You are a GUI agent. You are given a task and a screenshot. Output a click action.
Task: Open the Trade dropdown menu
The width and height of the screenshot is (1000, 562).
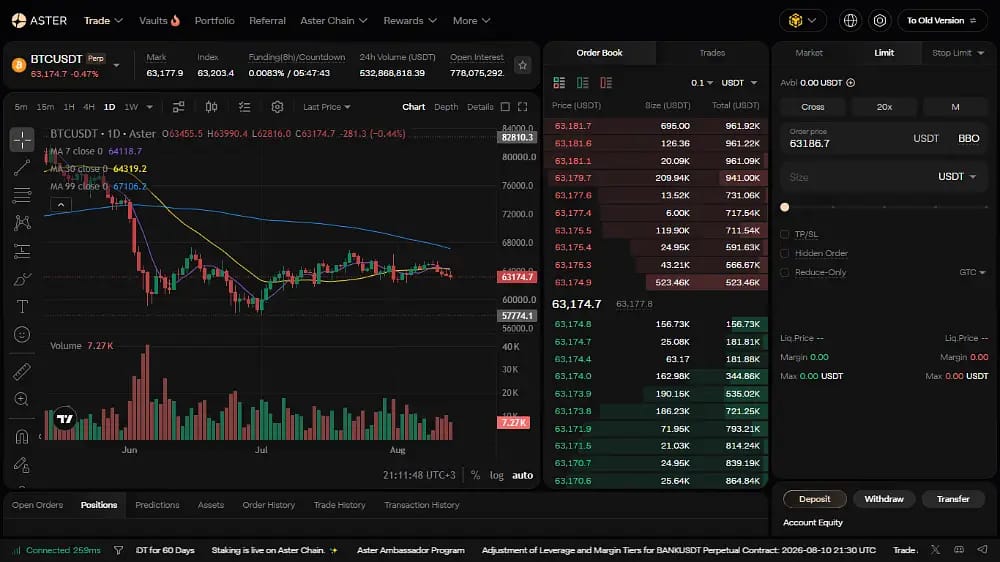(x=103, y=20)
